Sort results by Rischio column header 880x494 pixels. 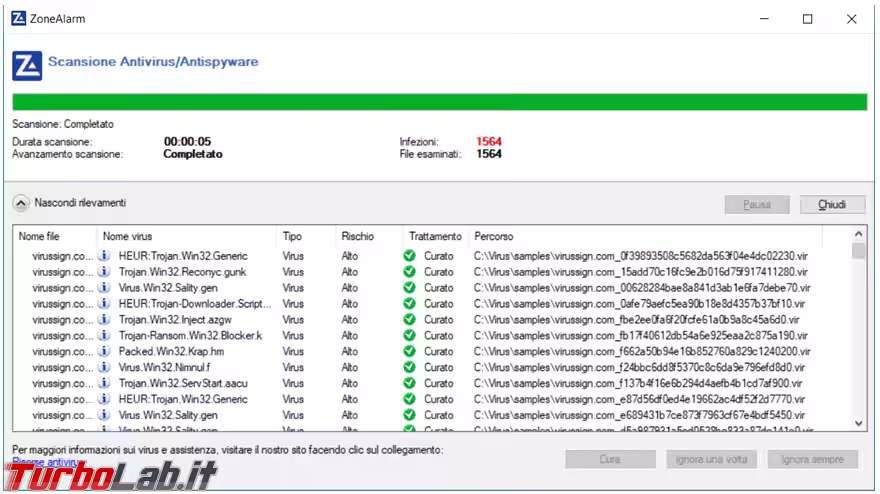pyautogui.click(x=357, y=237)
